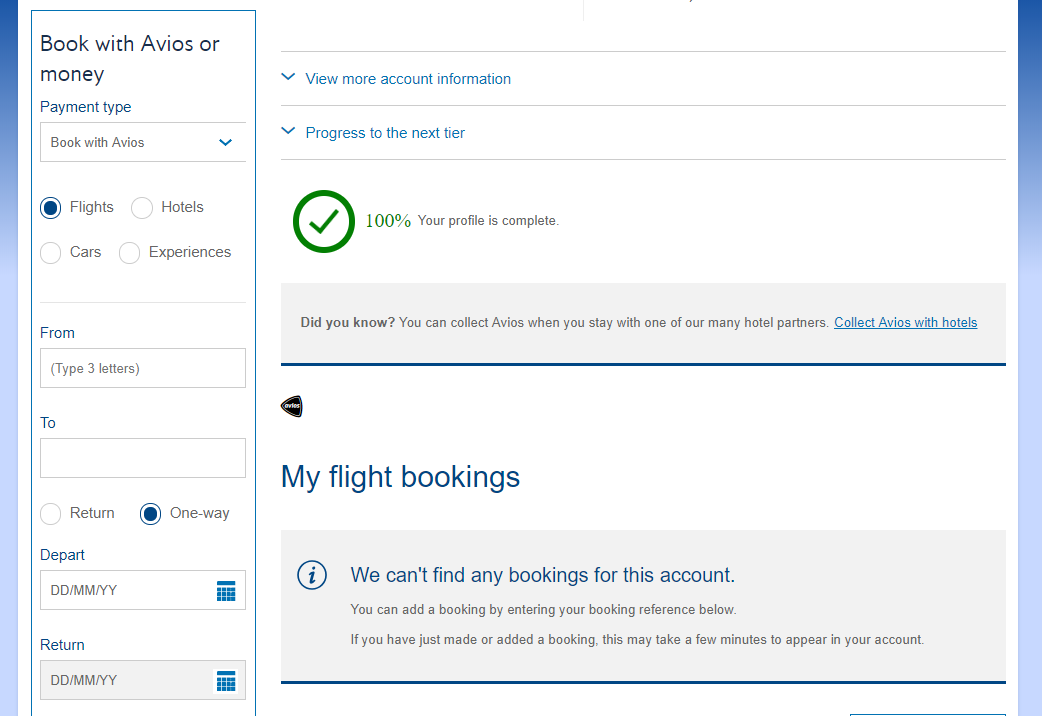Image resolution: width=1042 pixels, height=716 pixels.
Task: Select the Flights radio button
Action: [x=51, y=208]
